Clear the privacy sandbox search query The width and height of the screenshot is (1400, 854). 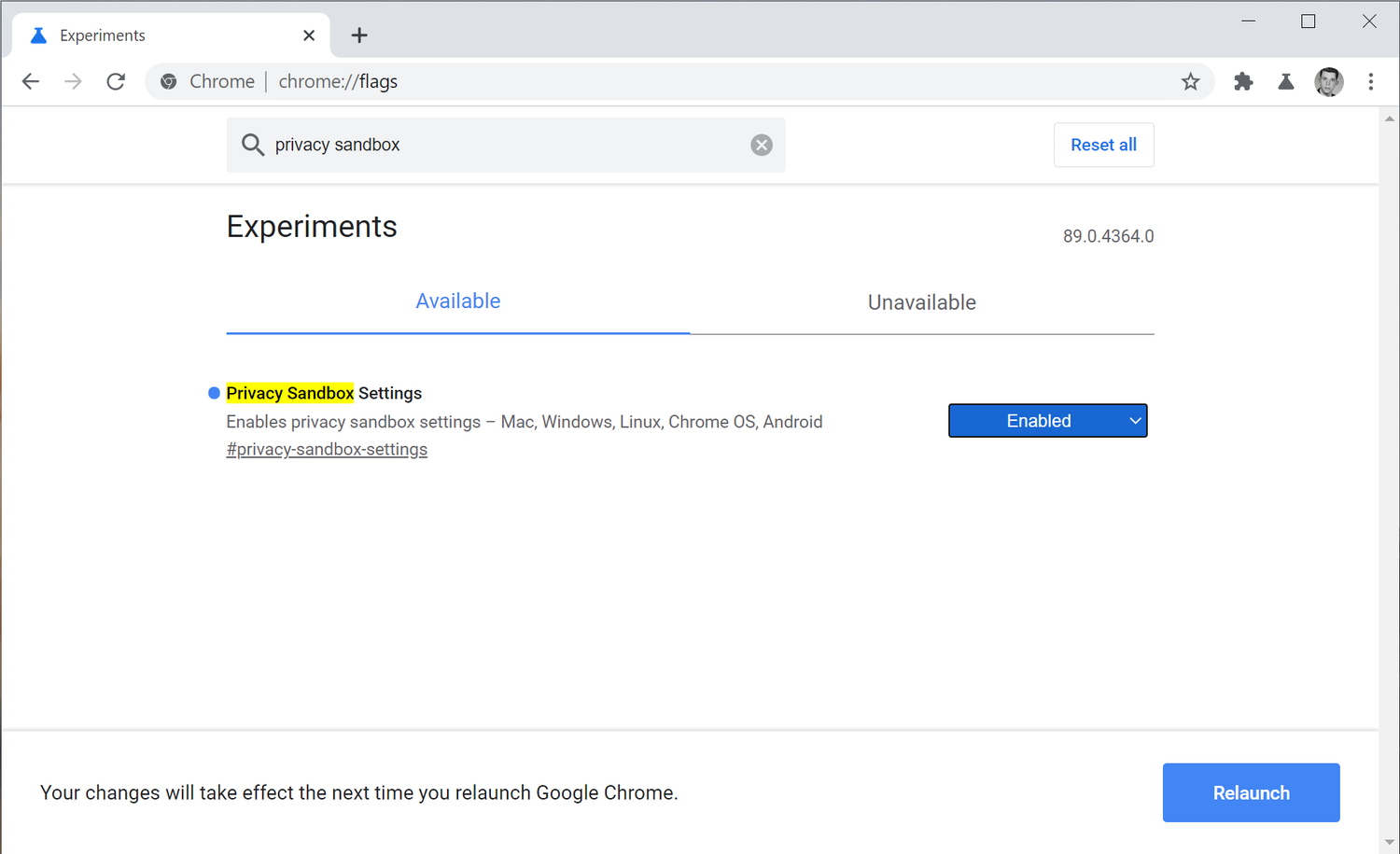click(x=762, y=145)
